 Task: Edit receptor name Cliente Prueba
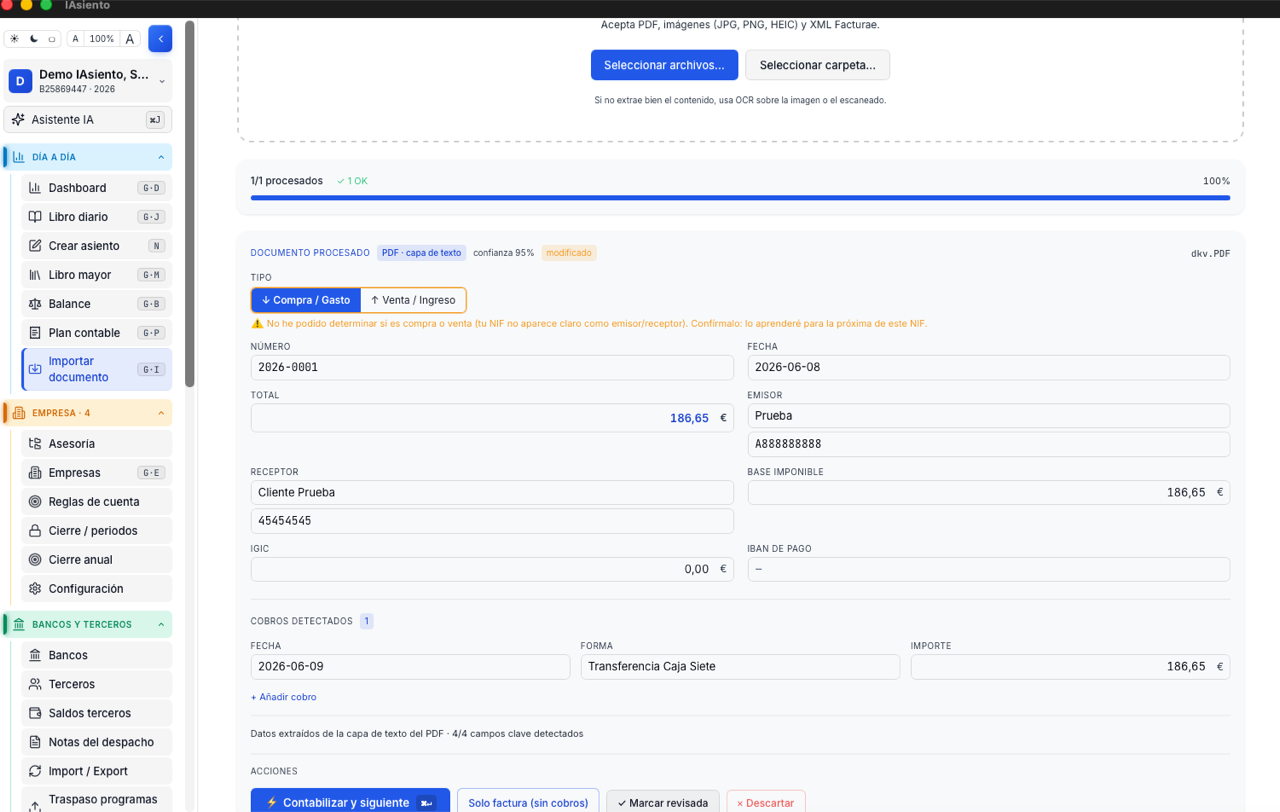492,492
